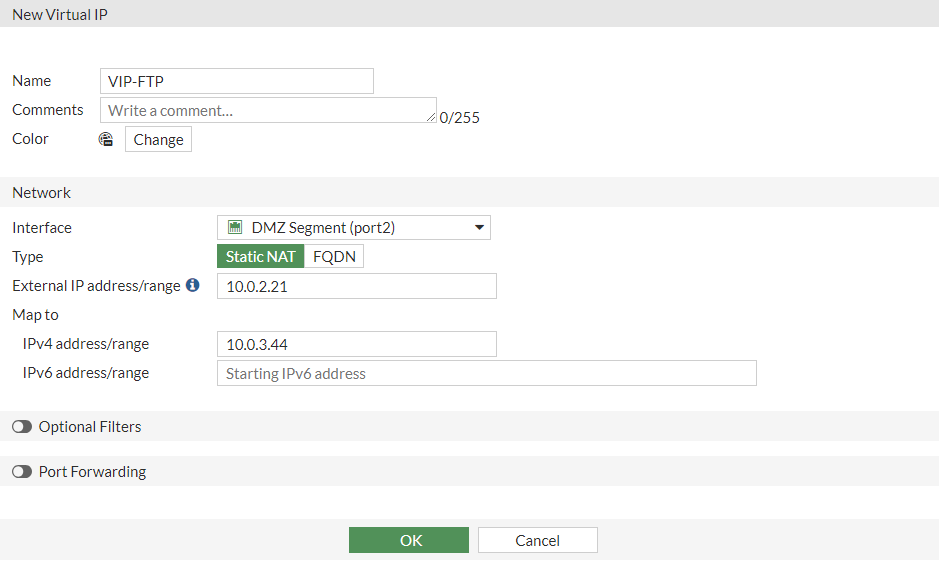Viewport: 939px width, 564px height.
Task: Open the Interface dropdown arrow
Action: click(480, 228)
